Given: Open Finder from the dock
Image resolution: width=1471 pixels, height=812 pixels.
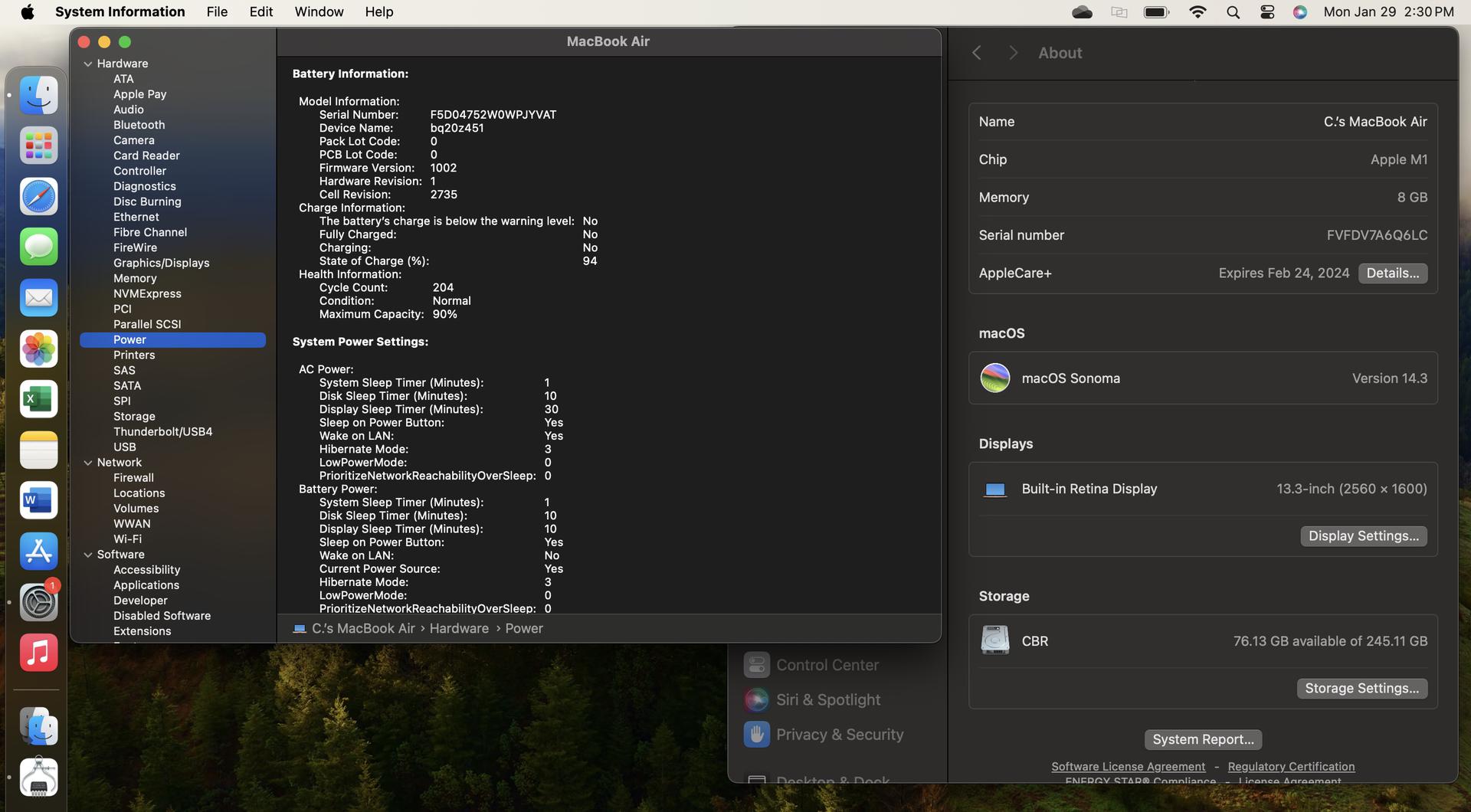Looking at the screenshot, I should (x=38, y=95).
